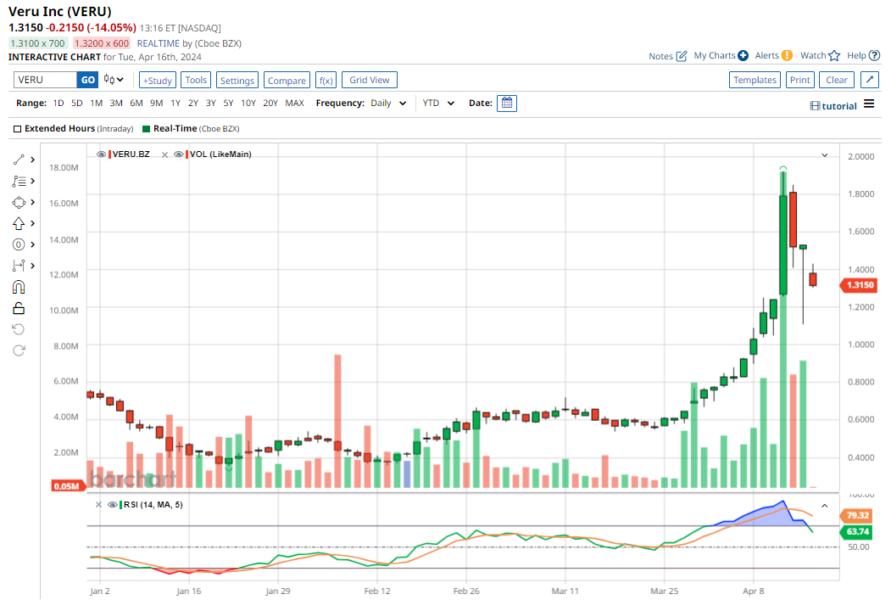Toggle RSI study visibility eye

pyautogui.click(x=113, y=505)
